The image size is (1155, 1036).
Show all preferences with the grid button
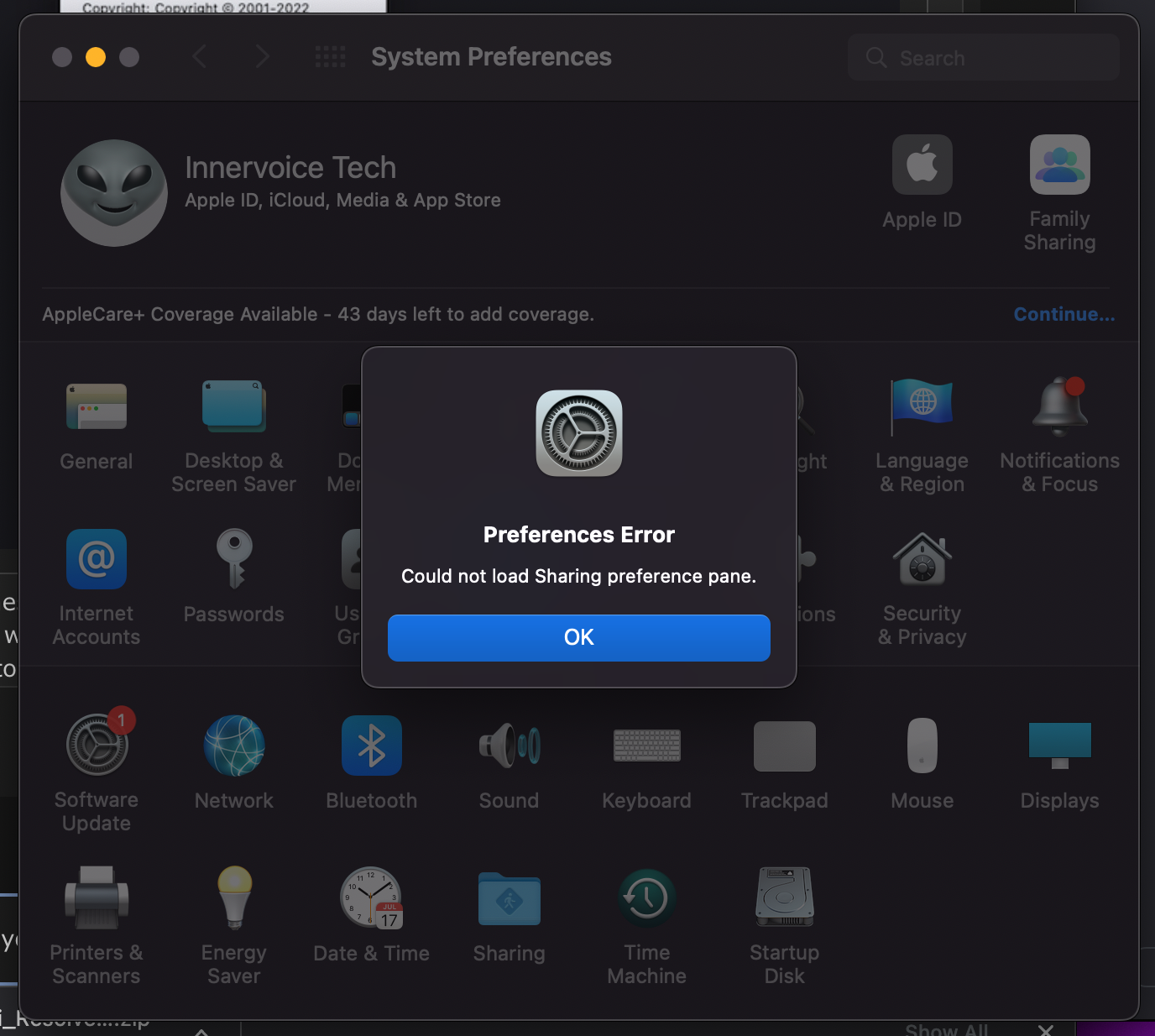pos(330,57)
